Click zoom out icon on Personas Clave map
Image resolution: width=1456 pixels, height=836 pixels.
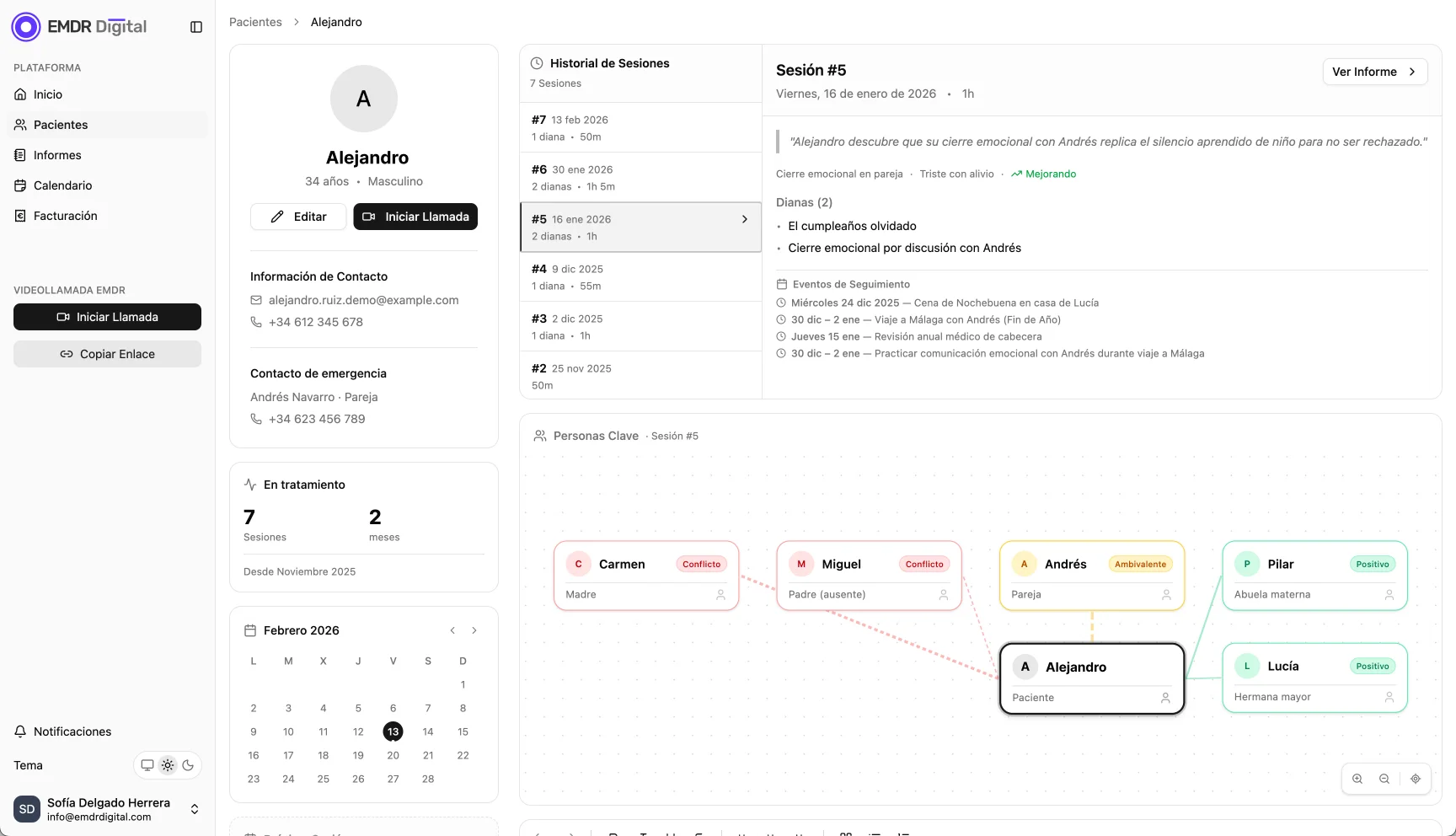(1384, 779)
